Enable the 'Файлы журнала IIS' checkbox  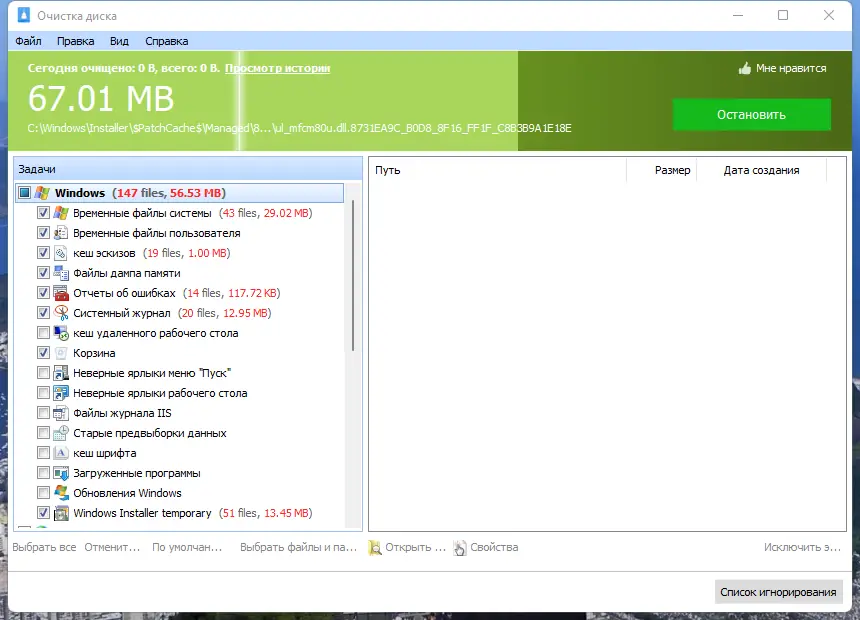[x=43, y=412]
